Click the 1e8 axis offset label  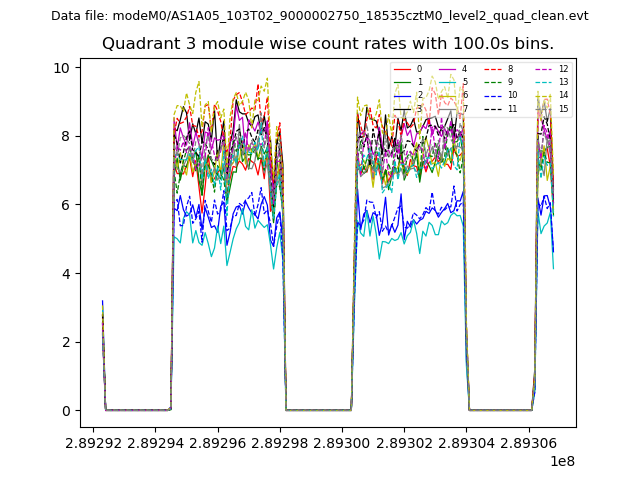(x=561, y=460)
